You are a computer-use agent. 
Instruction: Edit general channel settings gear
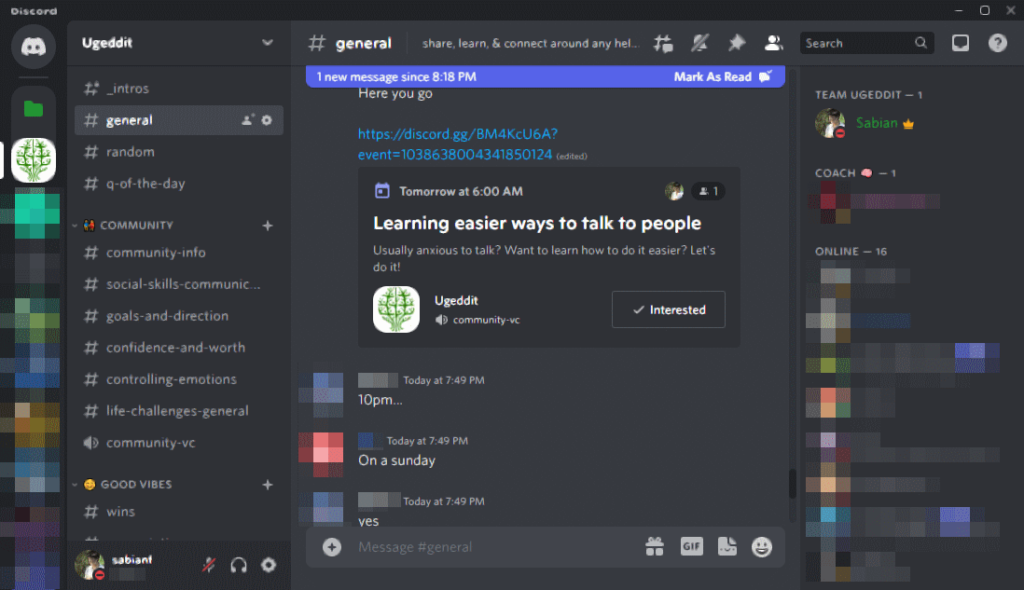[x=266, y=120]
